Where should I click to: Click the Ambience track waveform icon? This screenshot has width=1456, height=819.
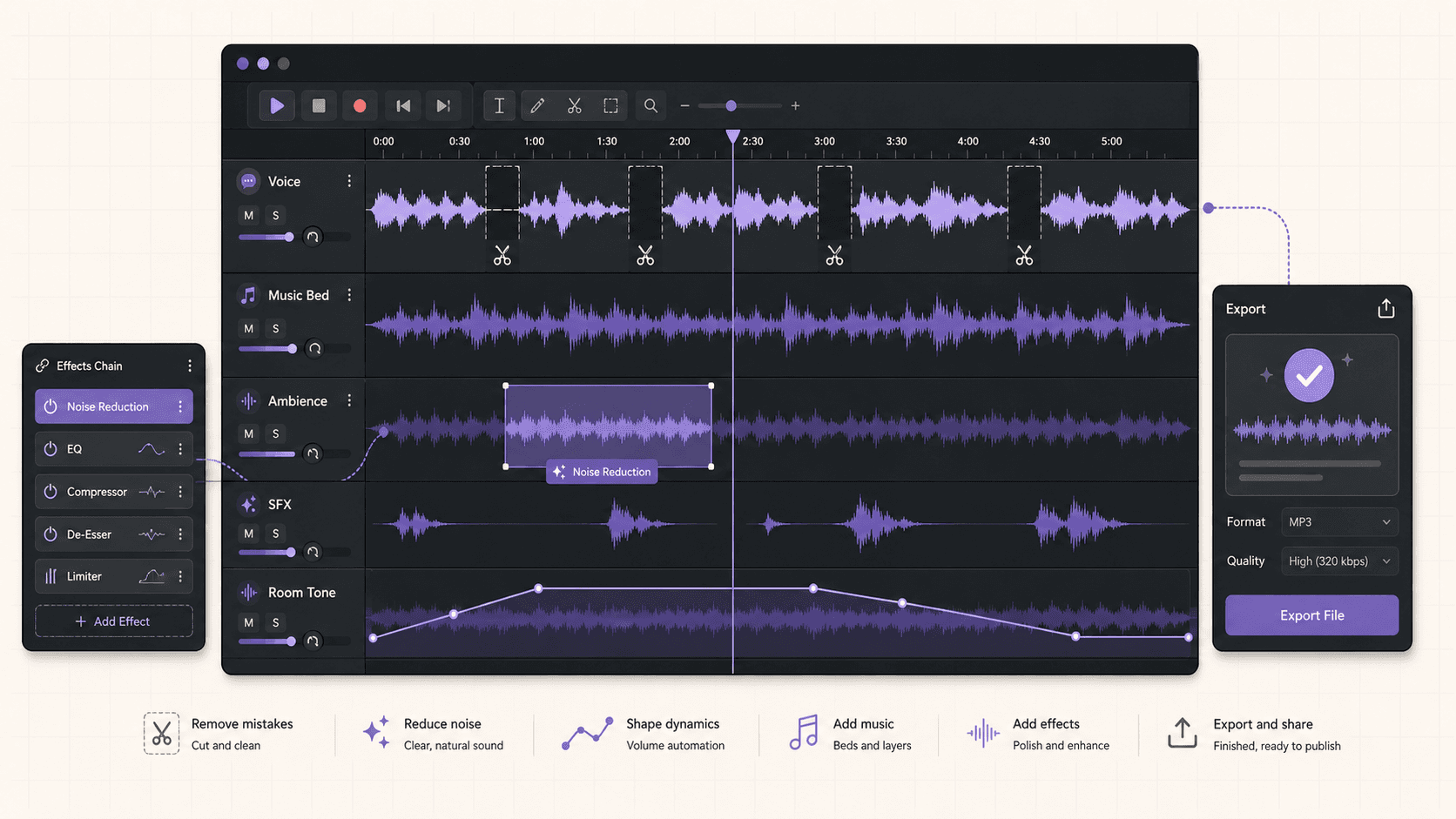tap(248, 401)
